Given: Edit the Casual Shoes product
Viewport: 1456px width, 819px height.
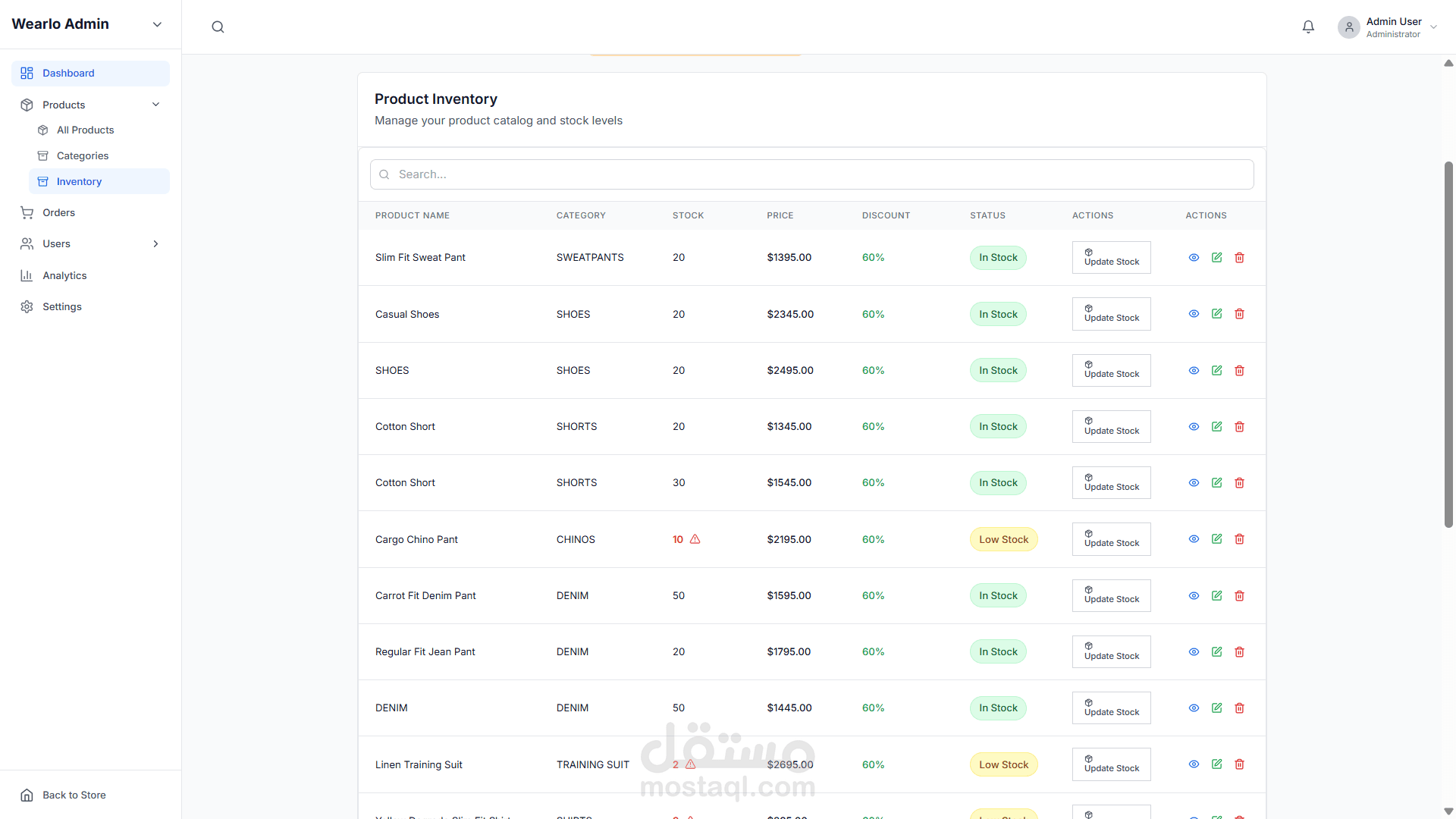Looking at the screenshot, I should [x=1216, y=314].
